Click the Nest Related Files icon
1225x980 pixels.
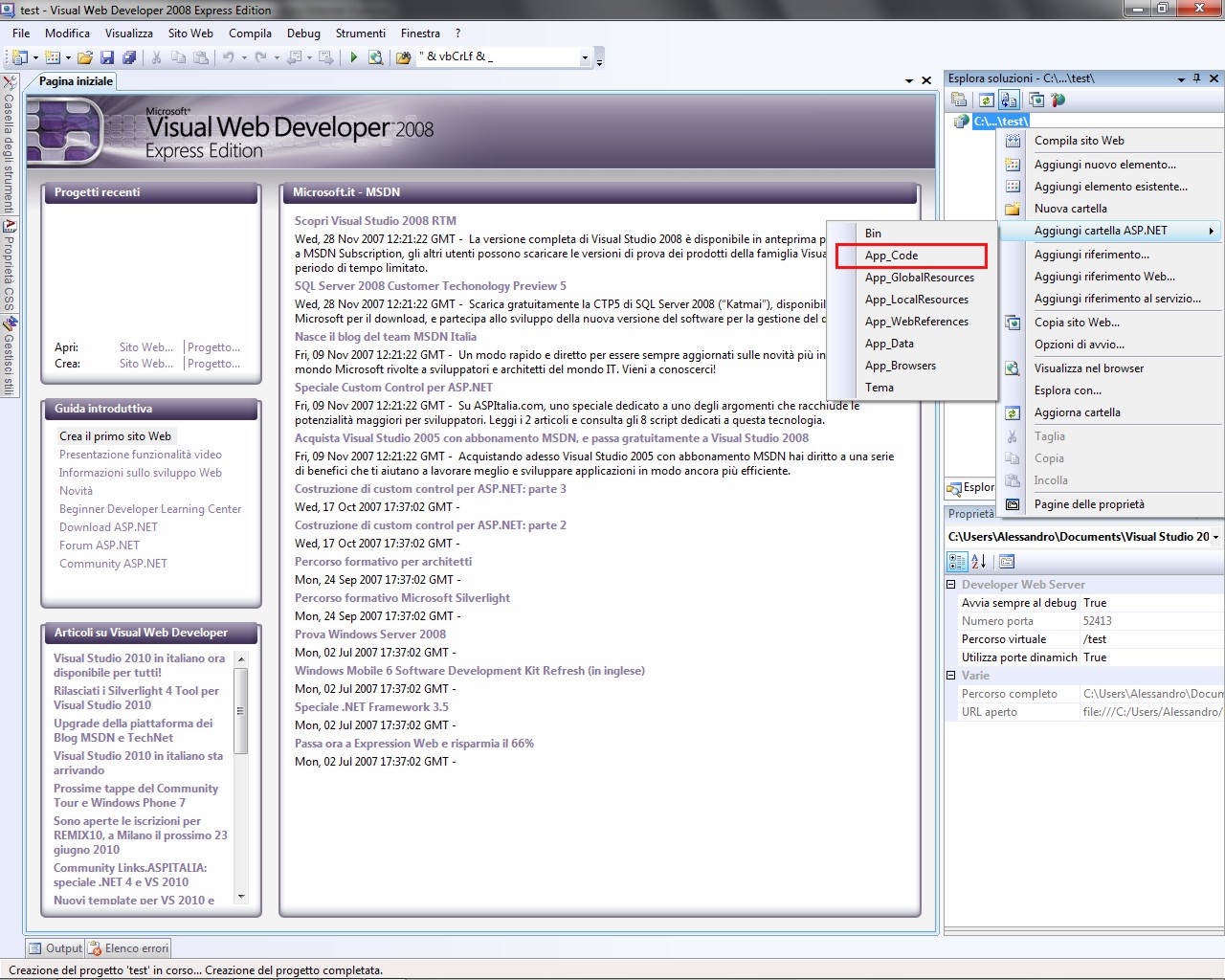coord(1009,100)
